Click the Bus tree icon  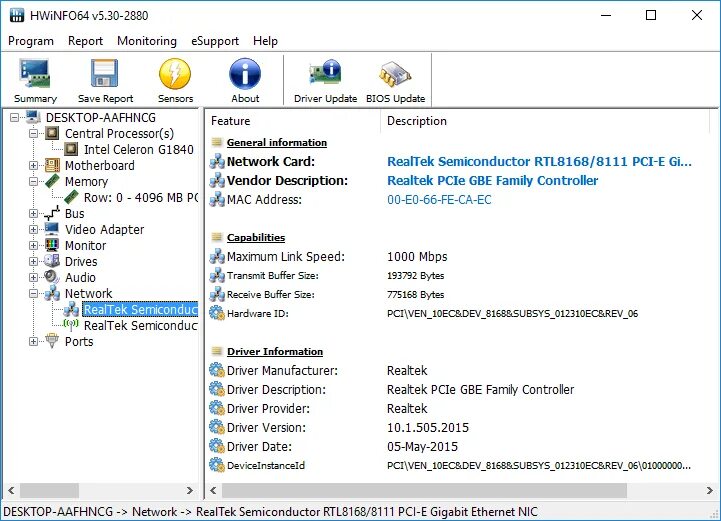[52, 213]
